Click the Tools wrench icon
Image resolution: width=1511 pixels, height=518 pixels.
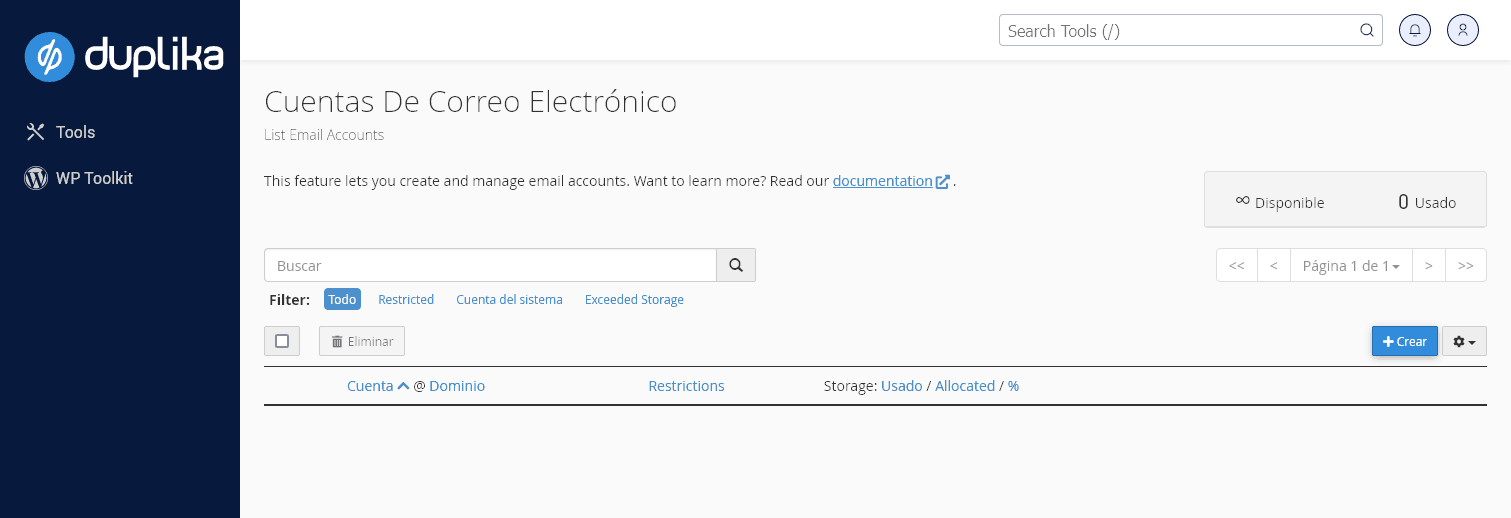[x=36, y=132]
